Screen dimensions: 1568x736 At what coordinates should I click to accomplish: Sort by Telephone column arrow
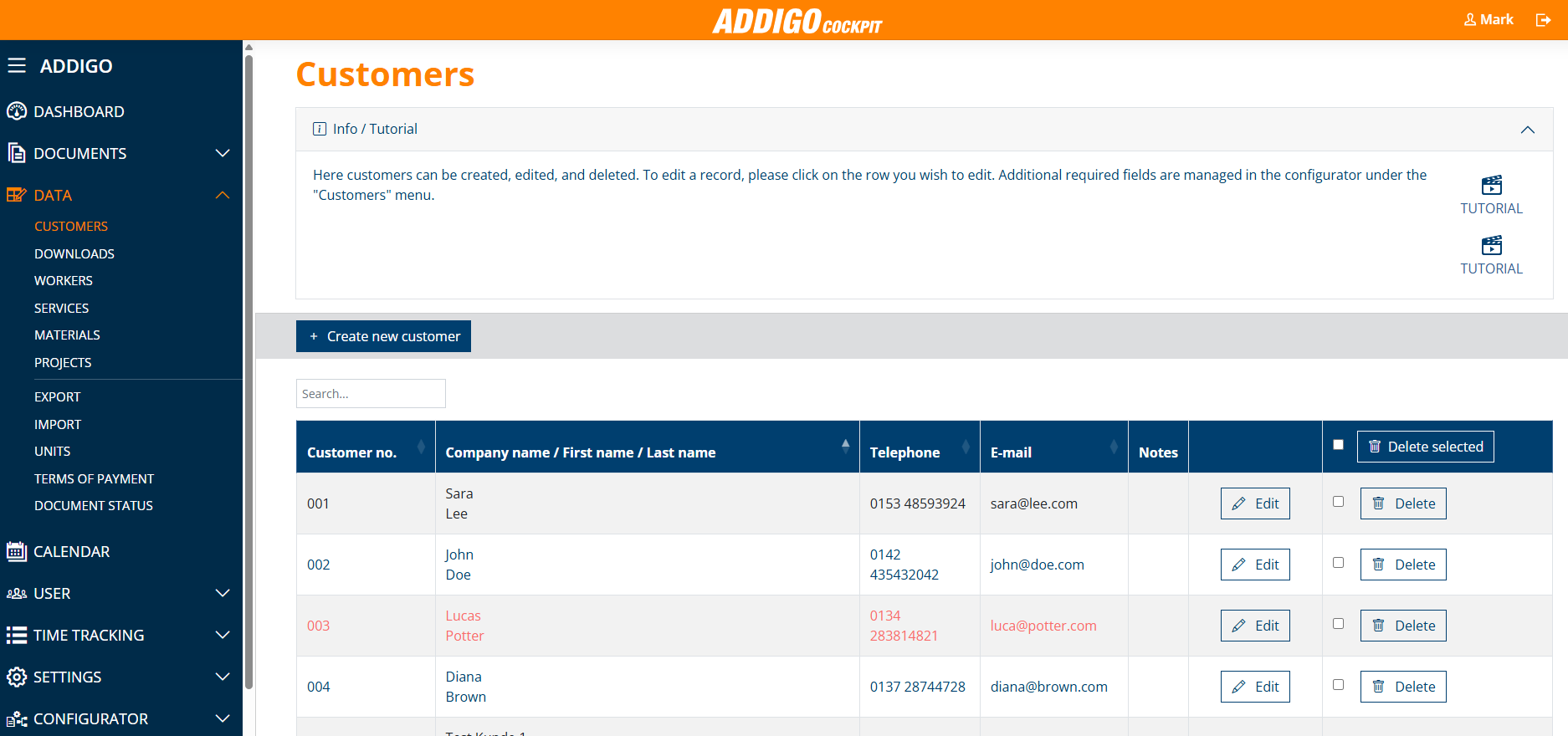[966, 447]
